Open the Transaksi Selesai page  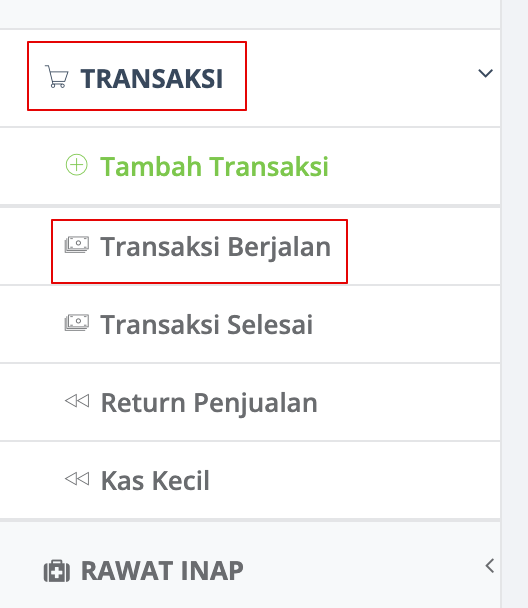[207, 324]
